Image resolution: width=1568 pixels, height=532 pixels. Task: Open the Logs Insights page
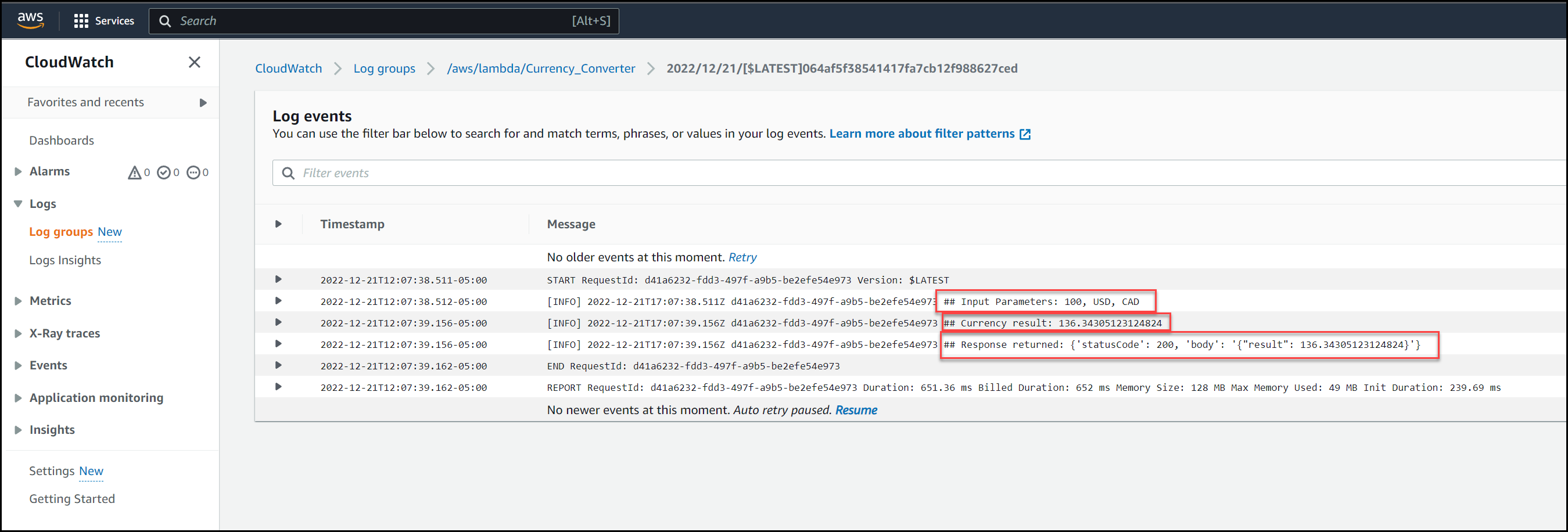pos(64,260)
